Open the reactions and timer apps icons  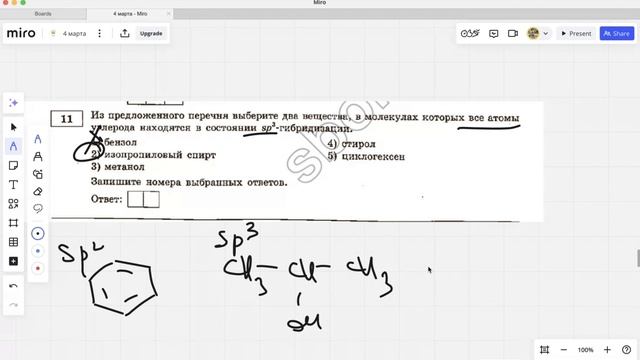pos(470,33)
